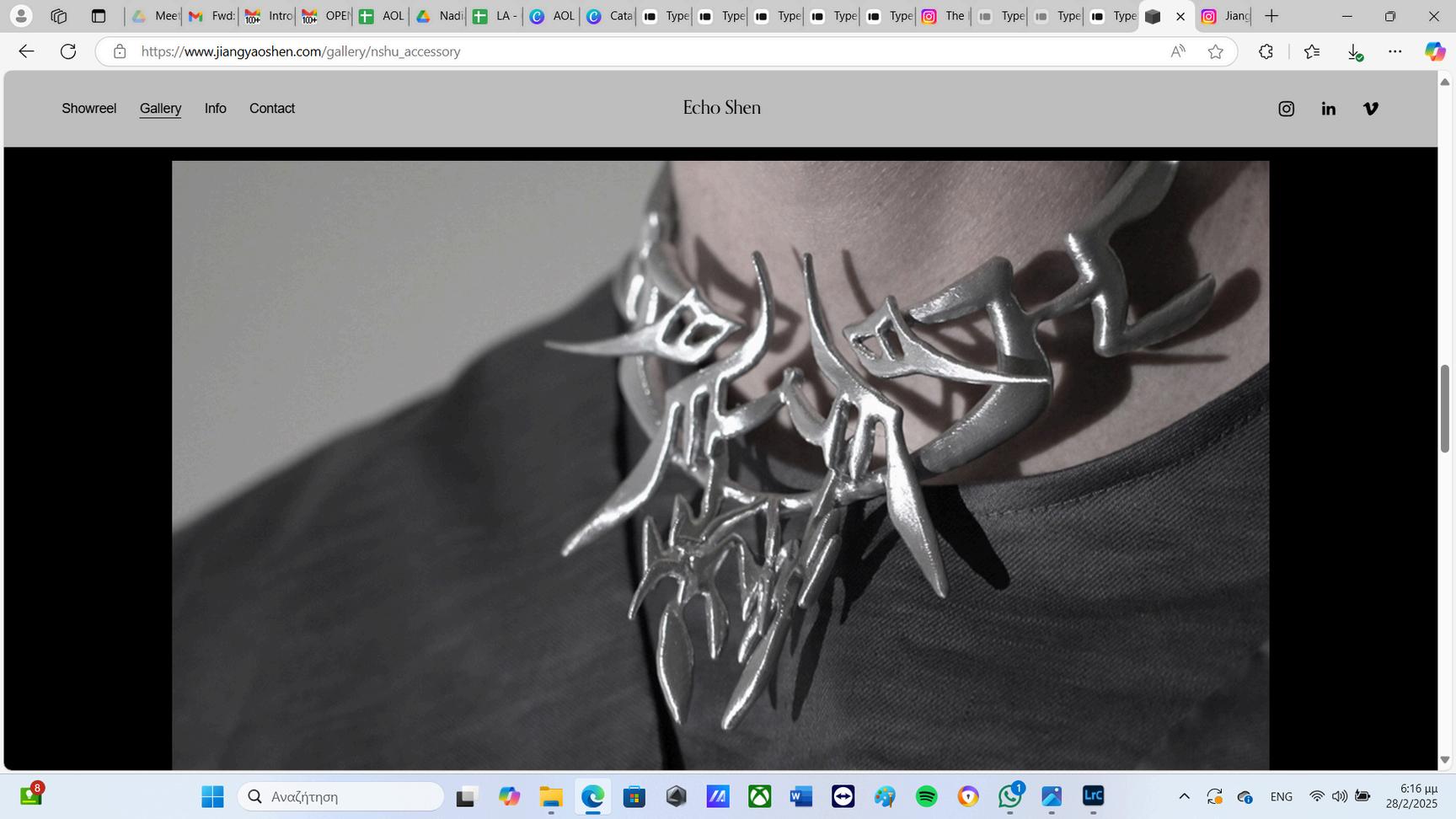Open the Info page link
This screenshot has height=819, width=1456.
216,109
